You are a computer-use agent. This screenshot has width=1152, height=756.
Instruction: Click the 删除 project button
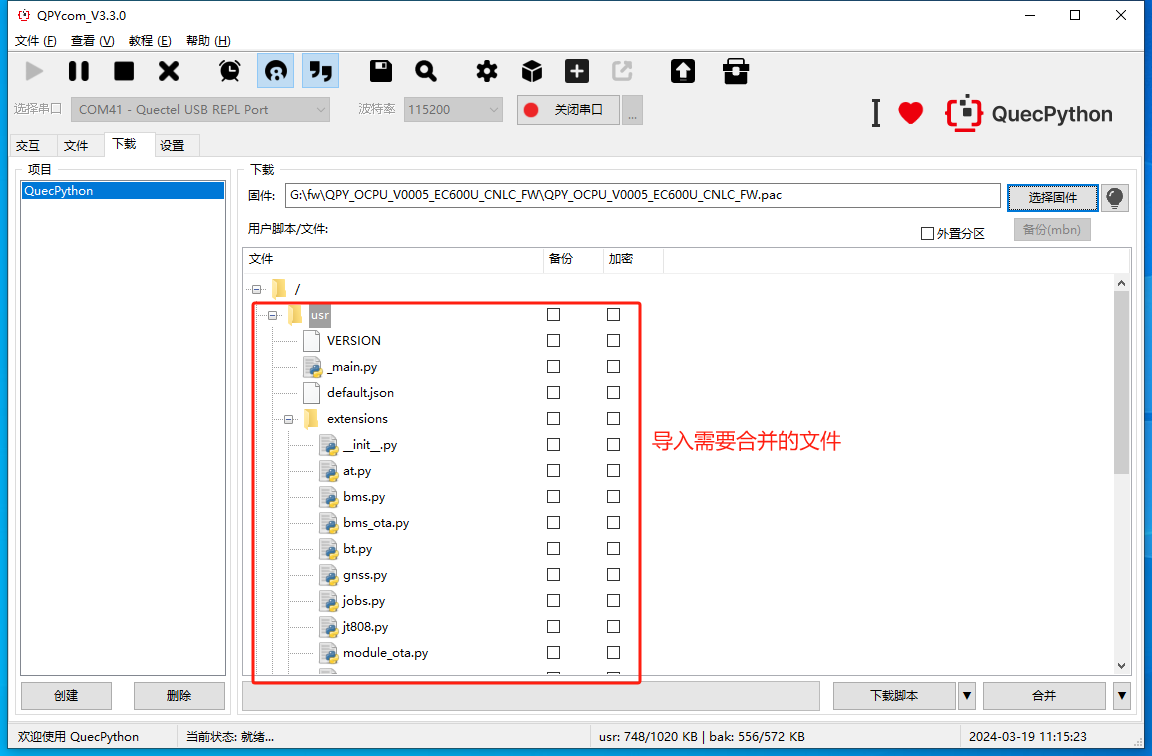coord(179,696)
